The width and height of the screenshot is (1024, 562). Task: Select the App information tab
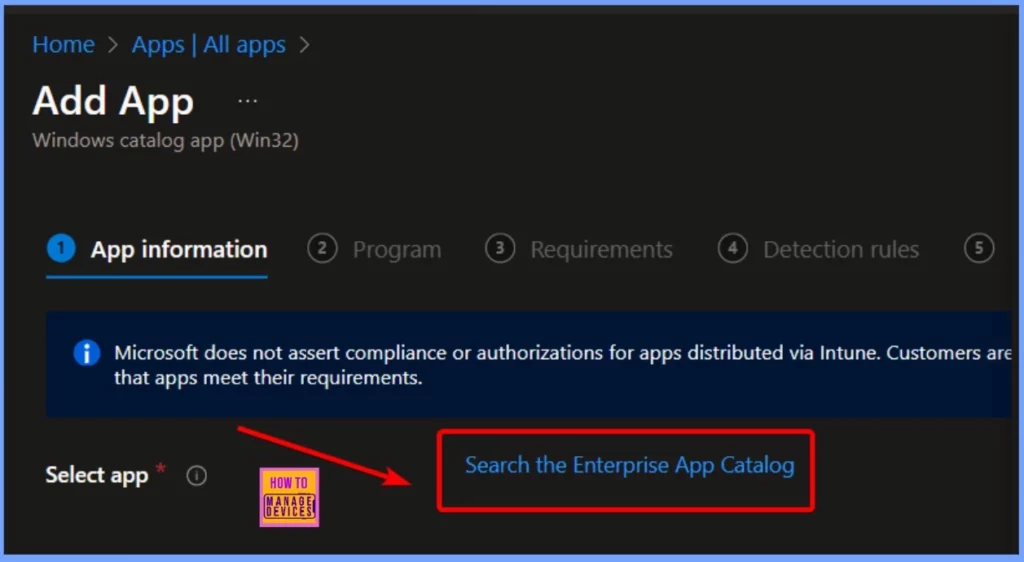tap(157, 249)
